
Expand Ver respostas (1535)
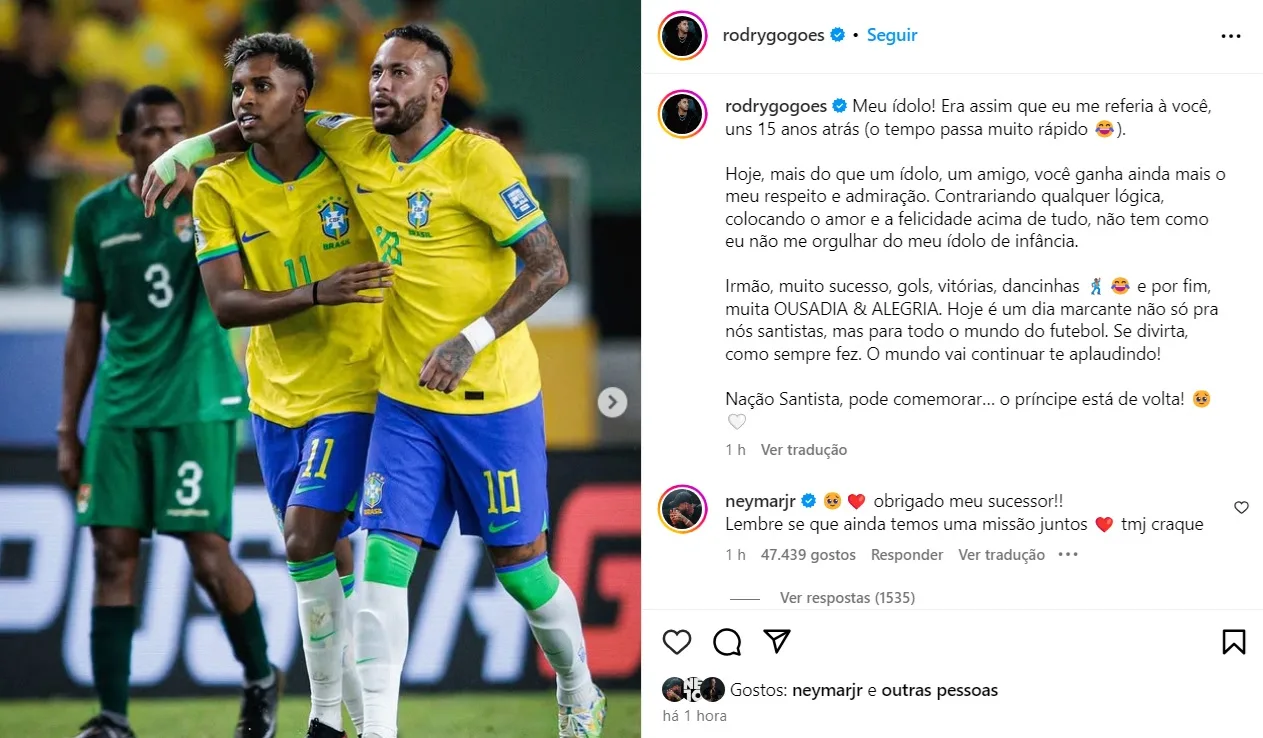click(x=847, y=598)
